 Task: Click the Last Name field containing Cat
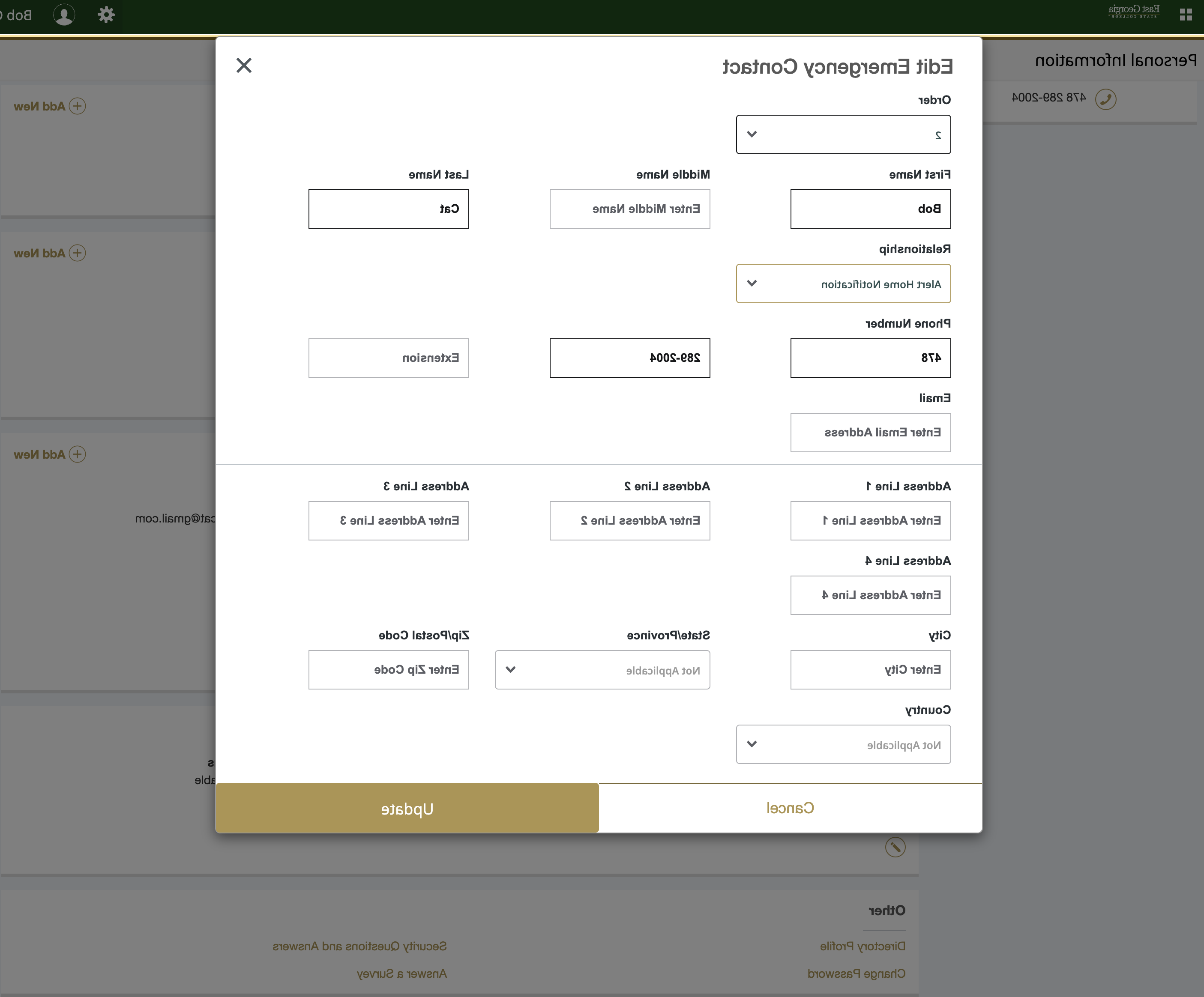tap(389, 209)
